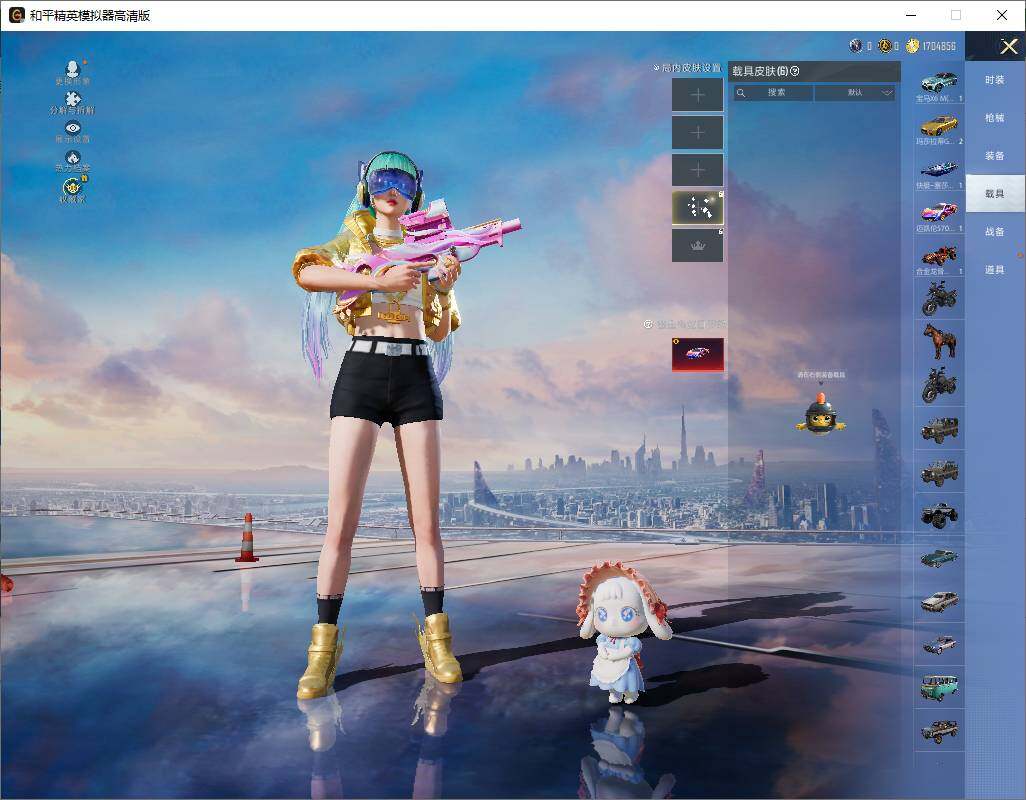The image size is (1026, 800).
Task: Open the gold coin balance 1704856
Action: [931, 46]
